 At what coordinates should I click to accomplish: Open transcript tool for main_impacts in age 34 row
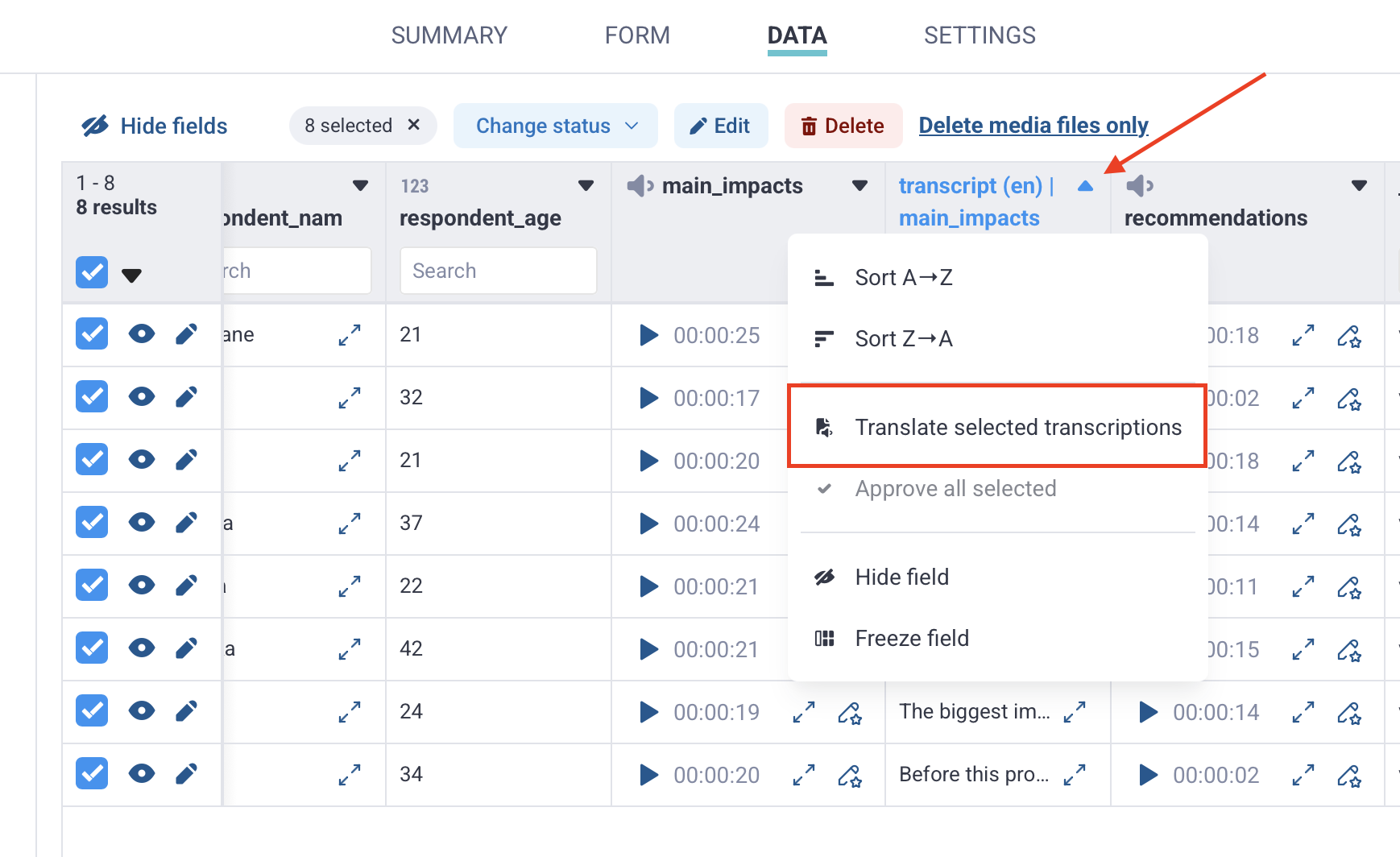point(850,775)
